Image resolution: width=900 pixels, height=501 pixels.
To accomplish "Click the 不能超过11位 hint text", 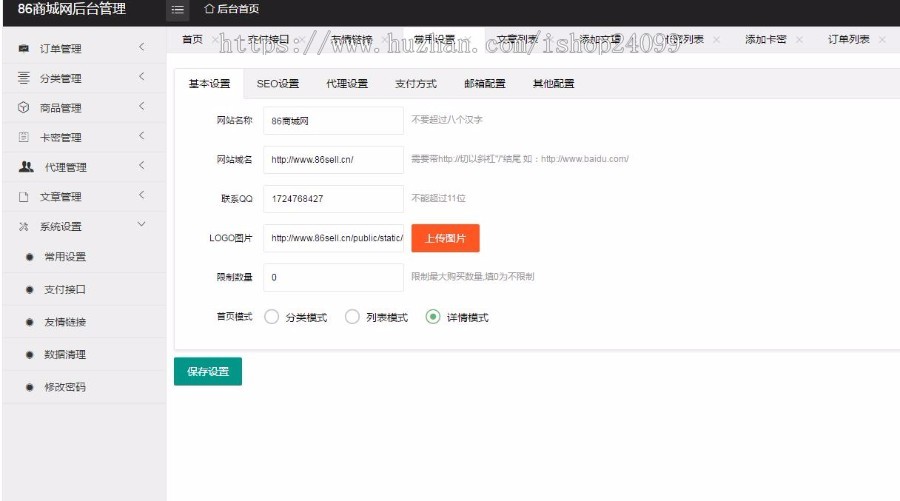I will click(439, 198).
